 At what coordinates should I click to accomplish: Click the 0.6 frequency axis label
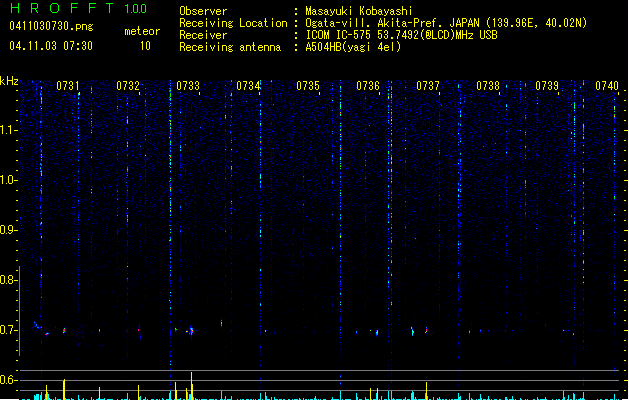tap(9, 380)
